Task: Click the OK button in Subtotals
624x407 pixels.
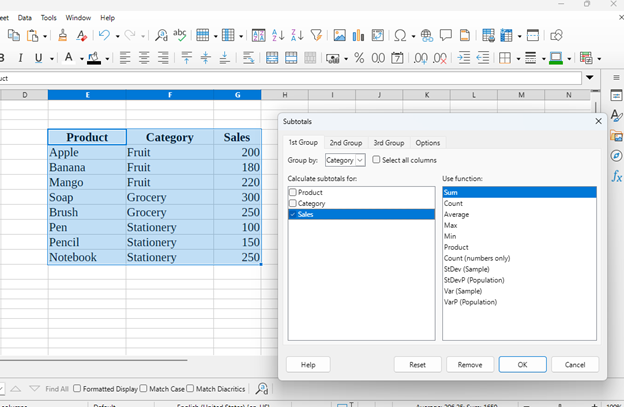Action: pyautogui.click(x=522, y=364)
